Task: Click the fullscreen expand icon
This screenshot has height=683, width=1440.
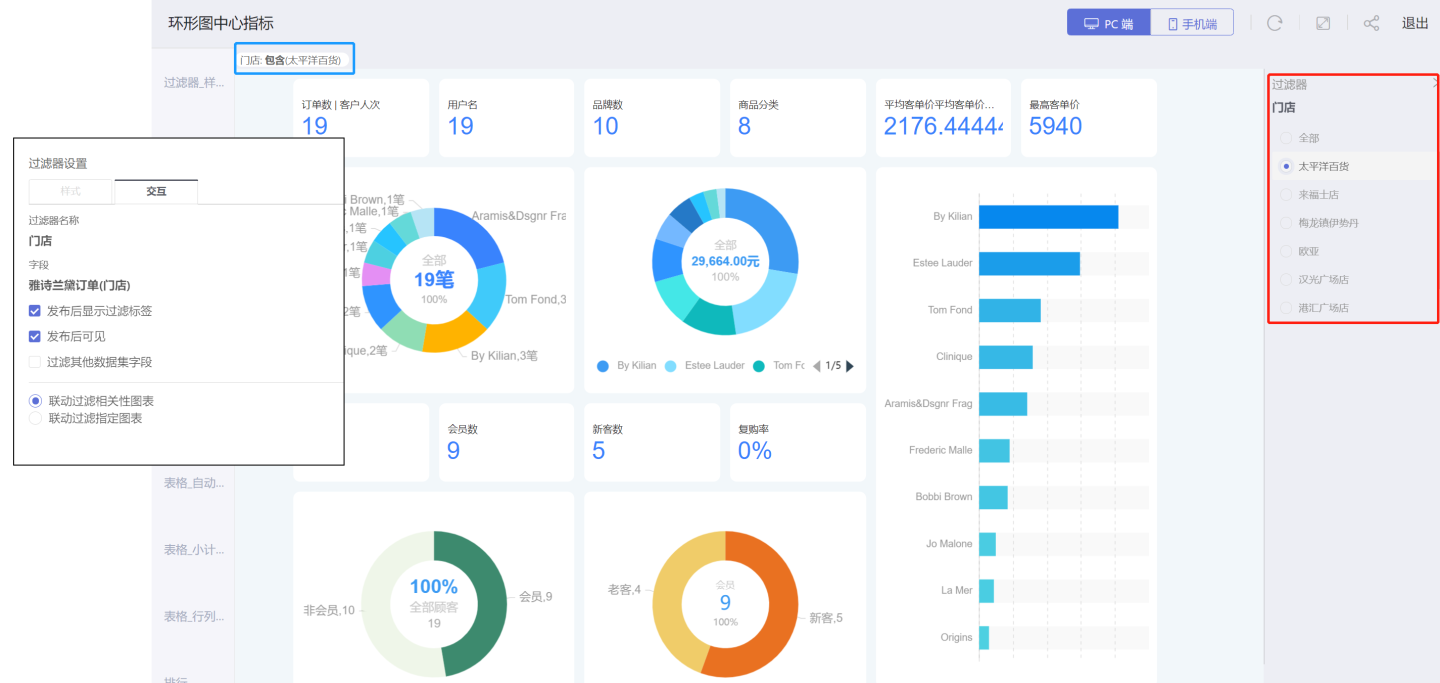Action: [1323, 23]
